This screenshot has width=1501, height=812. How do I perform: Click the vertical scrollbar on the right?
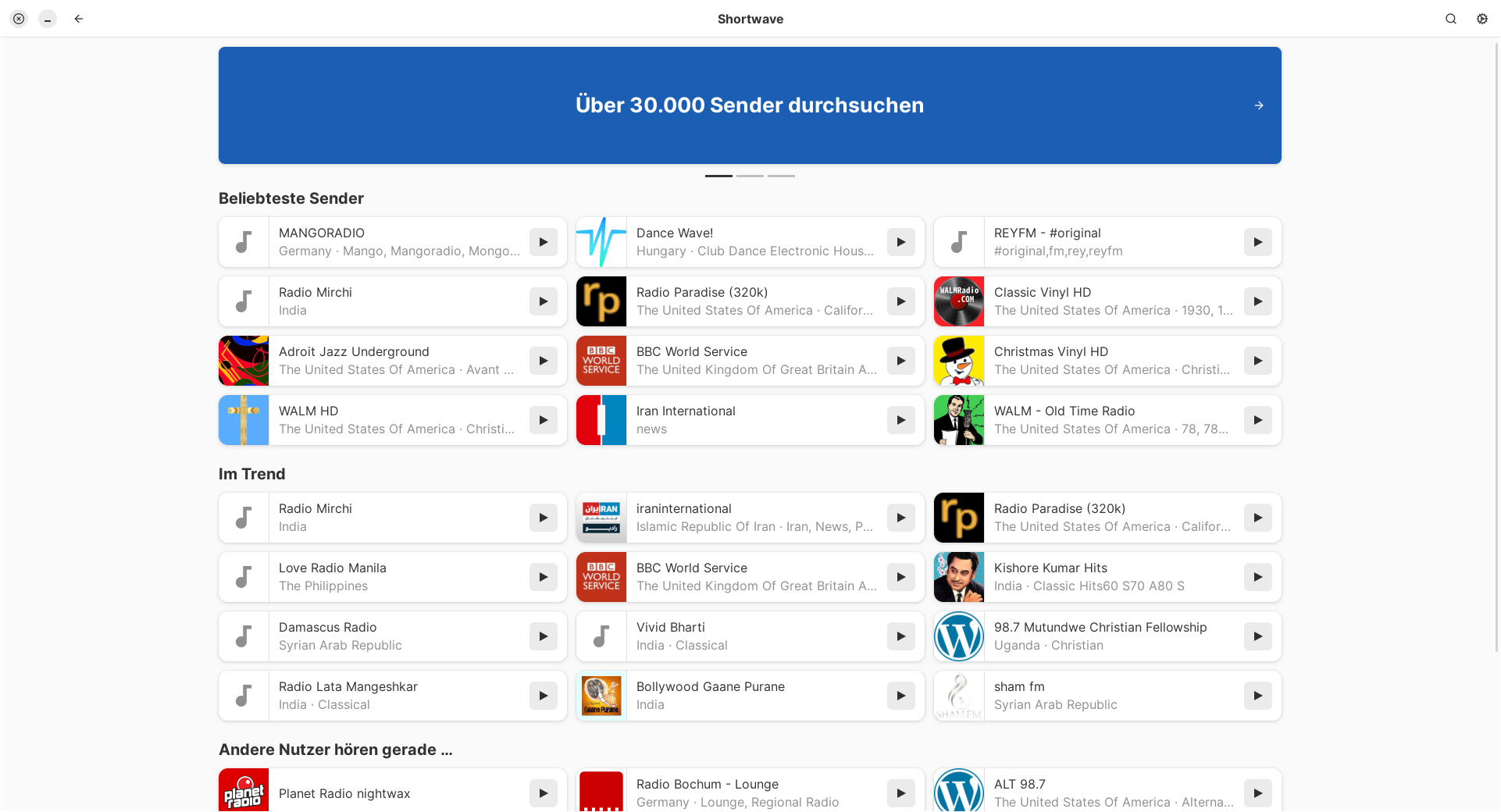point(1496,347)
